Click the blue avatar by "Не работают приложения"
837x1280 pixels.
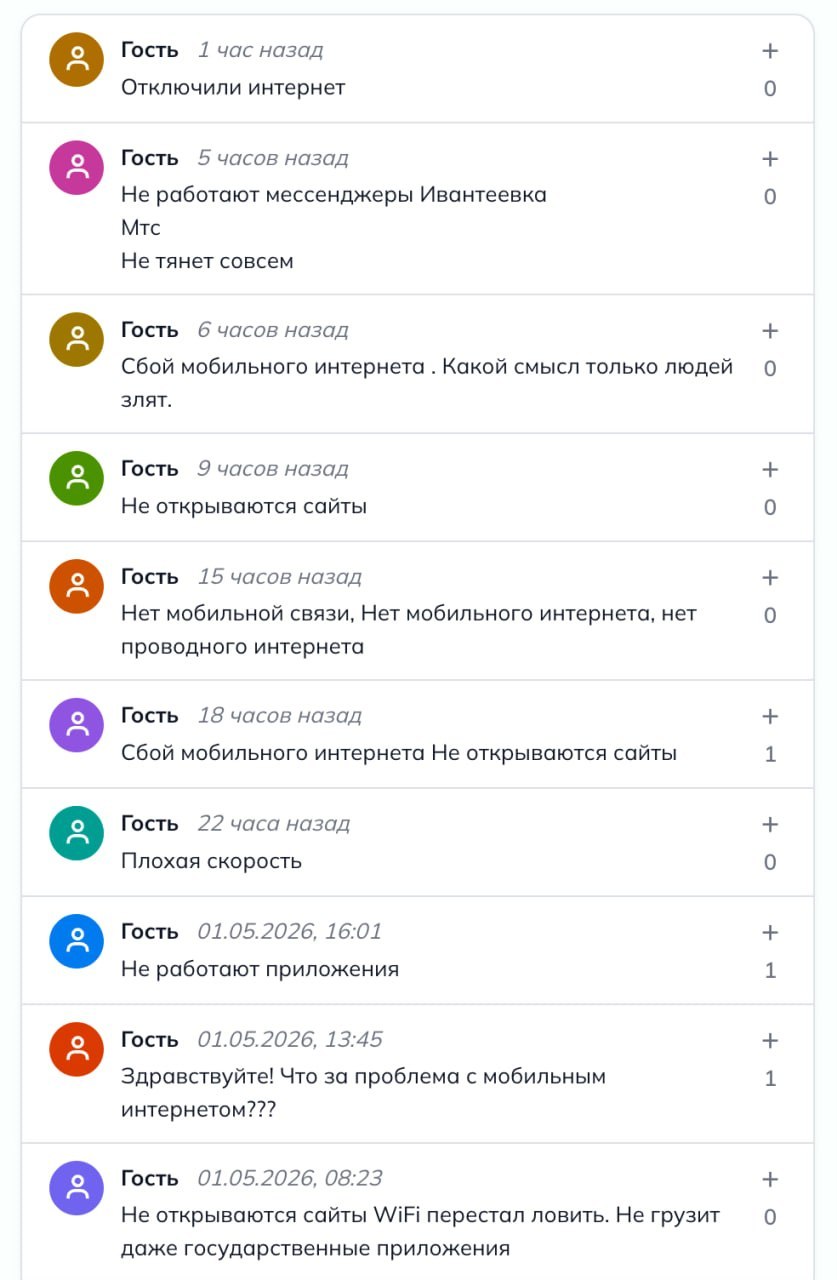coord(77,941)
